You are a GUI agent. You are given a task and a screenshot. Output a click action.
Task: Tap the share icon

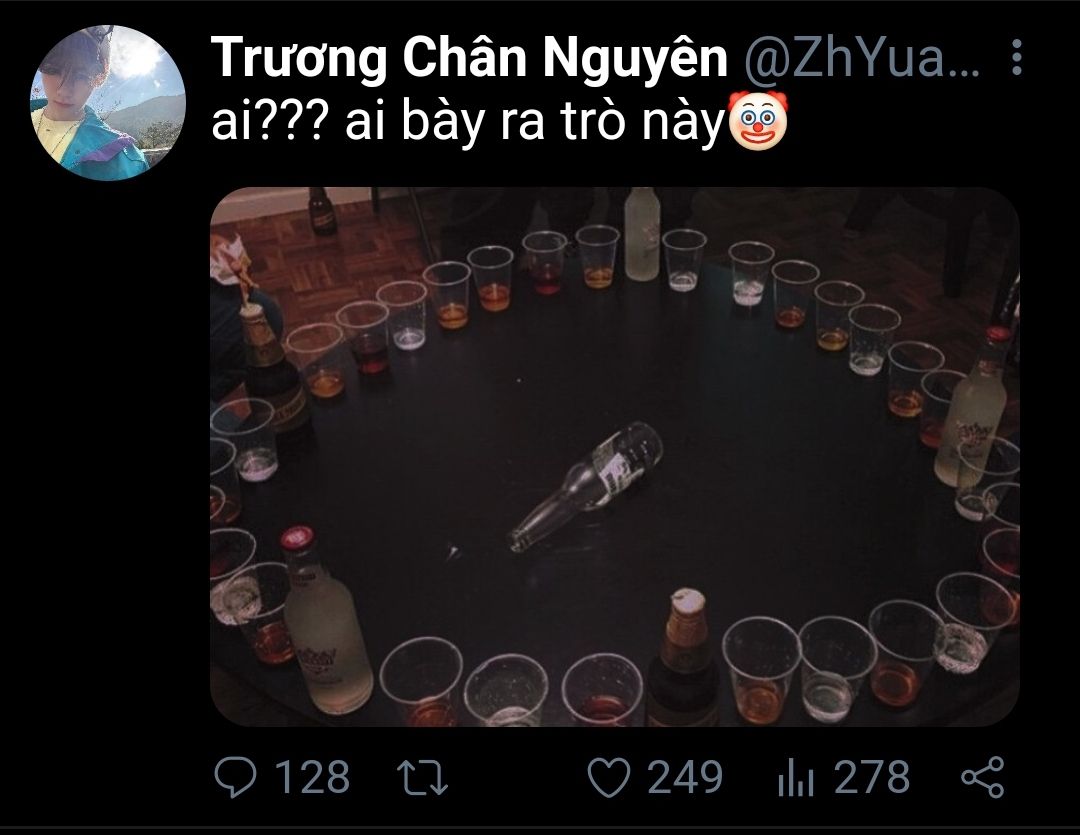click(x=983, y=777)
